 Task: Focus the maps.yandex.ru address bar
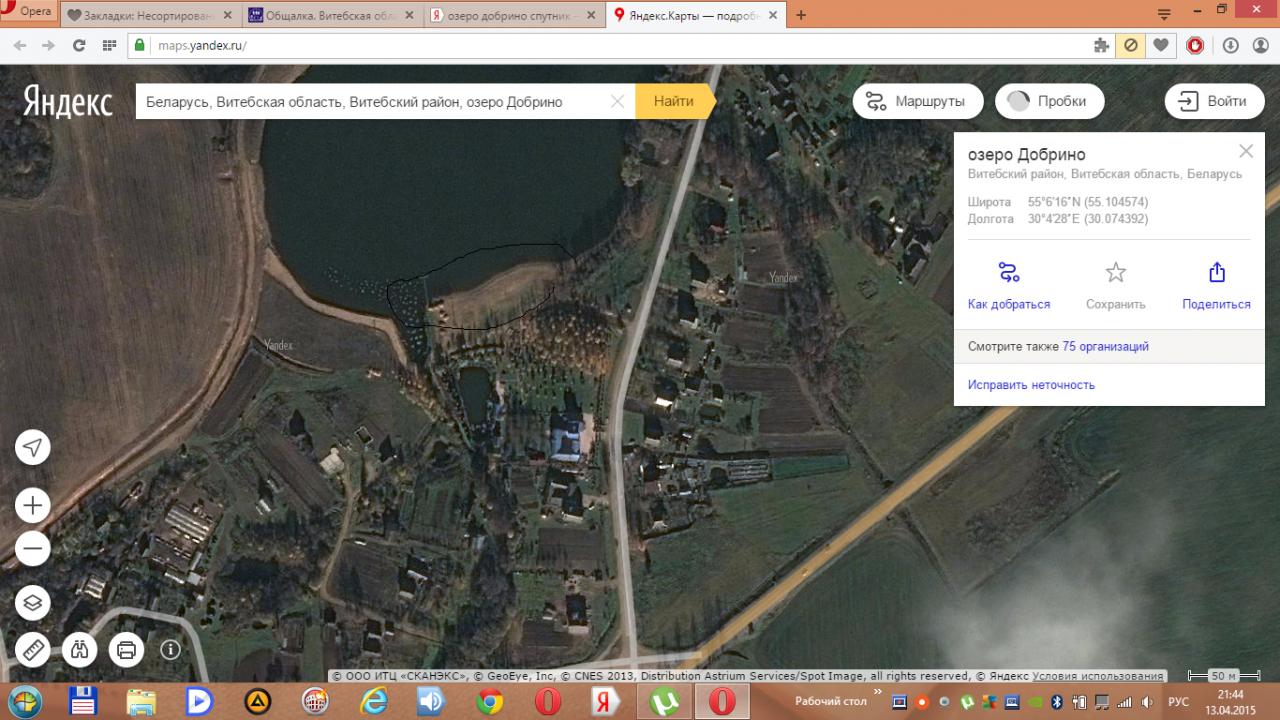pos(600,45)
